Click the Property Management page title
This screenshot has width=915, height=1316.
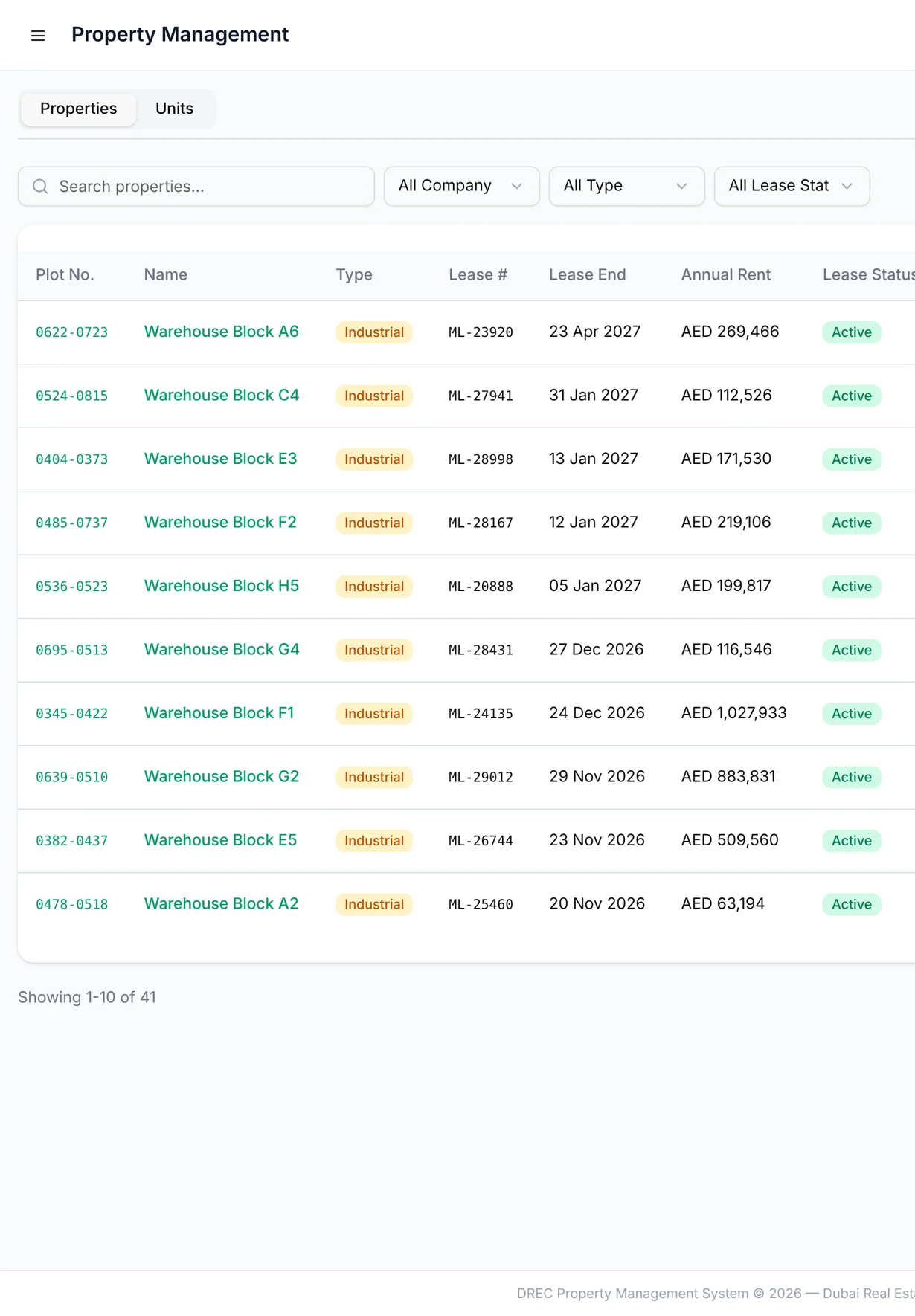[180, 35]
